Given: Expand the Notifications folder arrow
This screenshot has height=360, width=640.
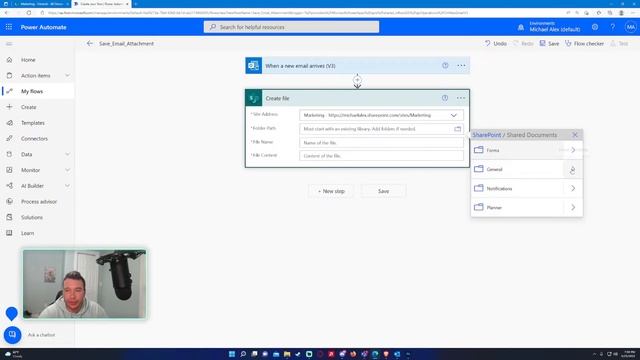Looking at the screenshot, I should coord(573,189).
